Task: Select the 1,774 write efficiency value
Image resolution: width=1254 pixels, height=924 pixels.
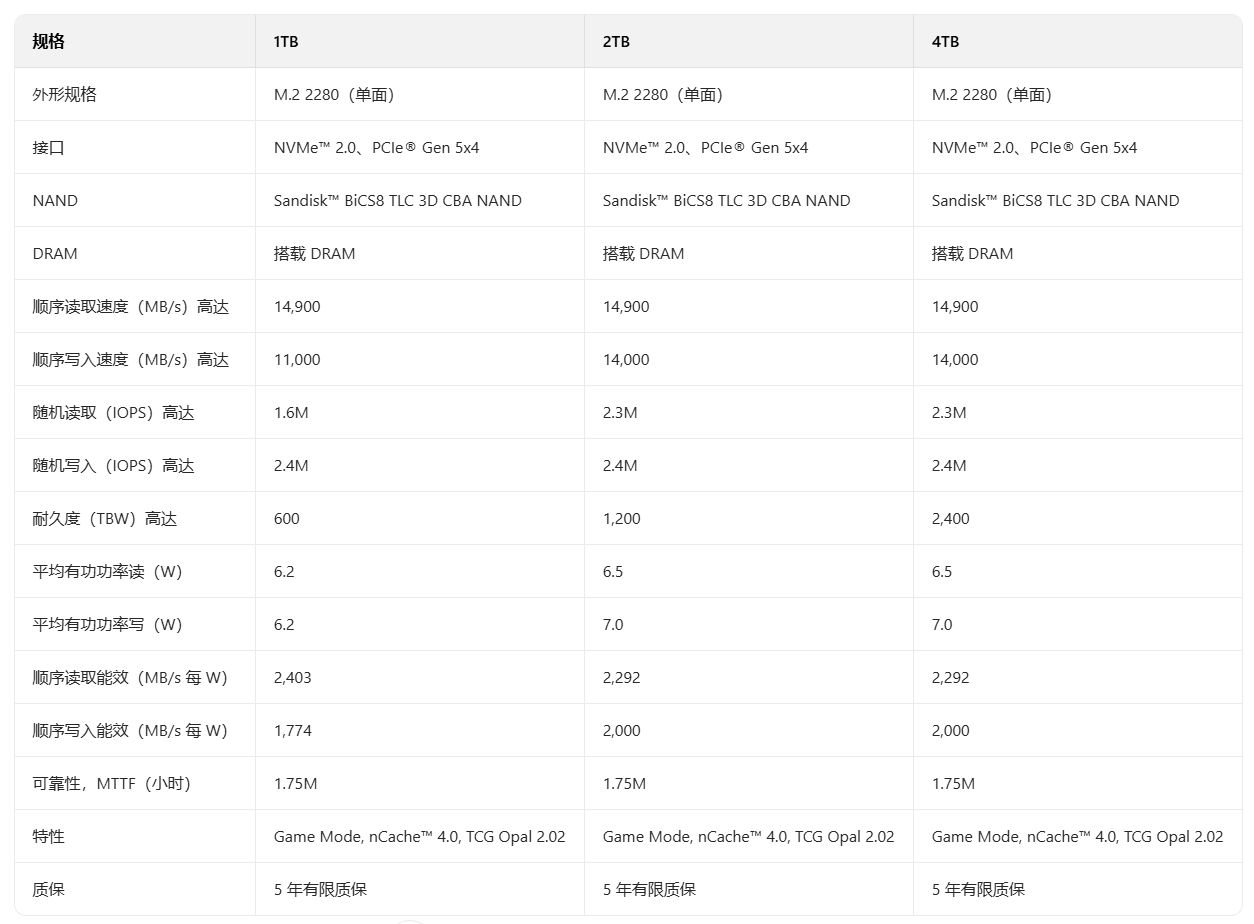Action: [293, 730]
